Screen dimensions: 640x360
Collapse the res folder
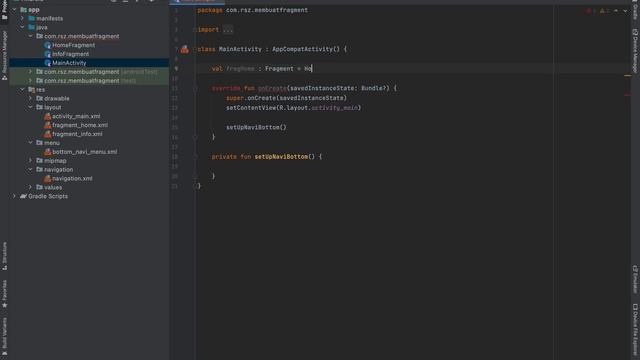pyautogui.click(x=22, y=89)
